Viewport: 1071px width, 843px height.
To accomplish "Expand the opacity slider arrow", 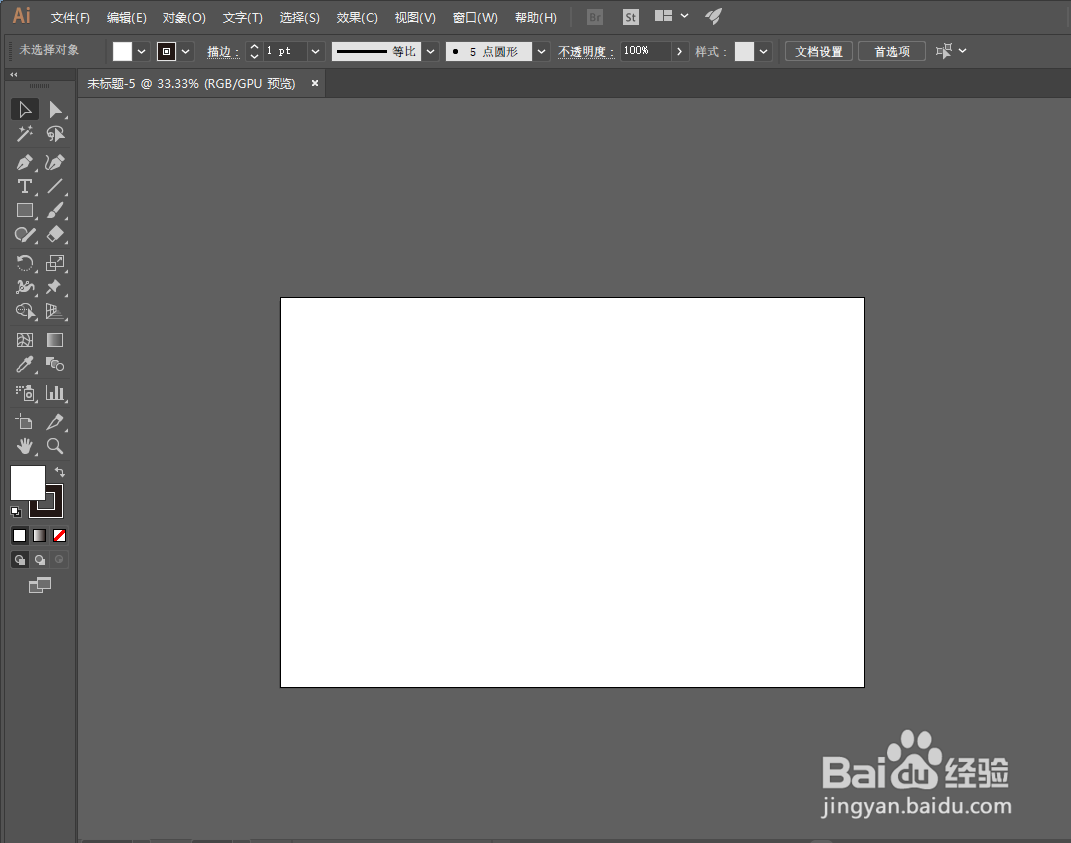I will [x=680, y=51].
